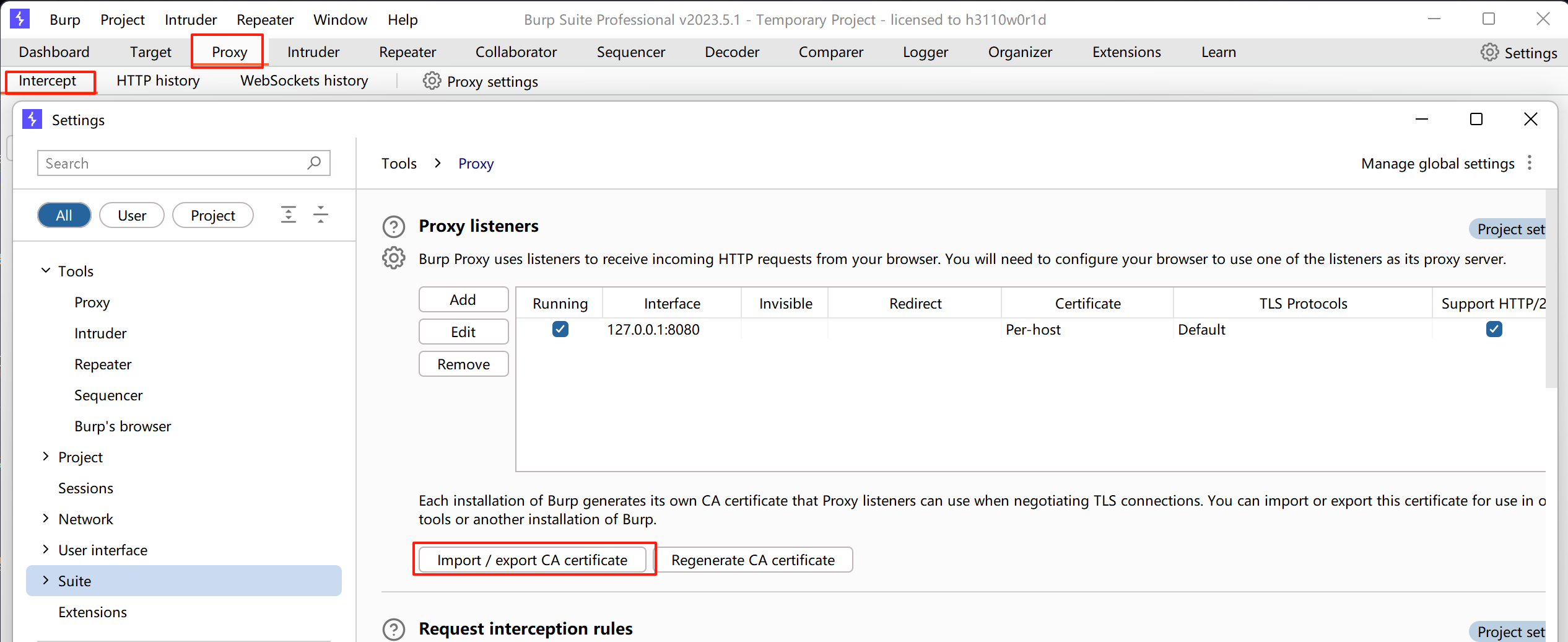Open the Window menu
The width and height of the screenshot is (1568, 642).
tap(340, 20)
